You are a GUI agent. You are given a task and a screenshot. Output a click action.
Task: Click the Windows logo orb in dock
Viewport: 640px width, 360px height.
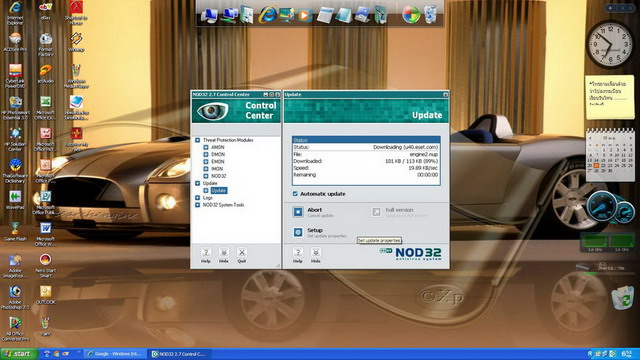[x=411, y=15]
